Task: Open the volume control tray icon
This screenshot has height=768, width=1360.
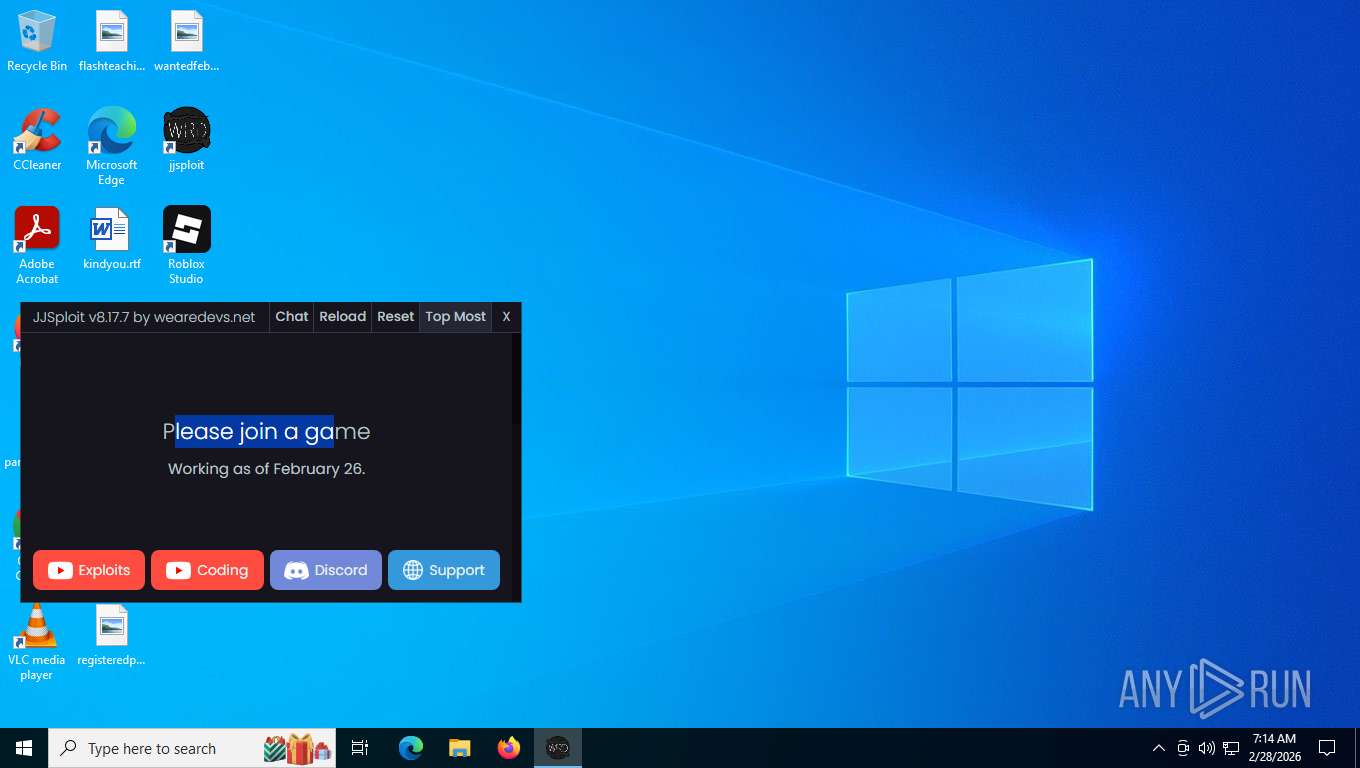Action: 1207,748
